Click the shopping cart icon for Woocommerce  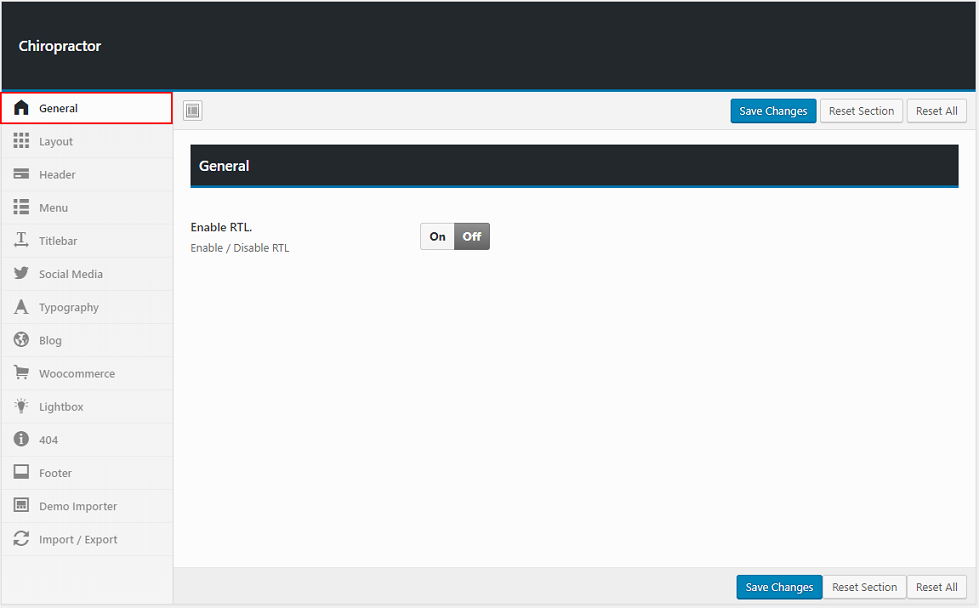(x=21, y=373)
